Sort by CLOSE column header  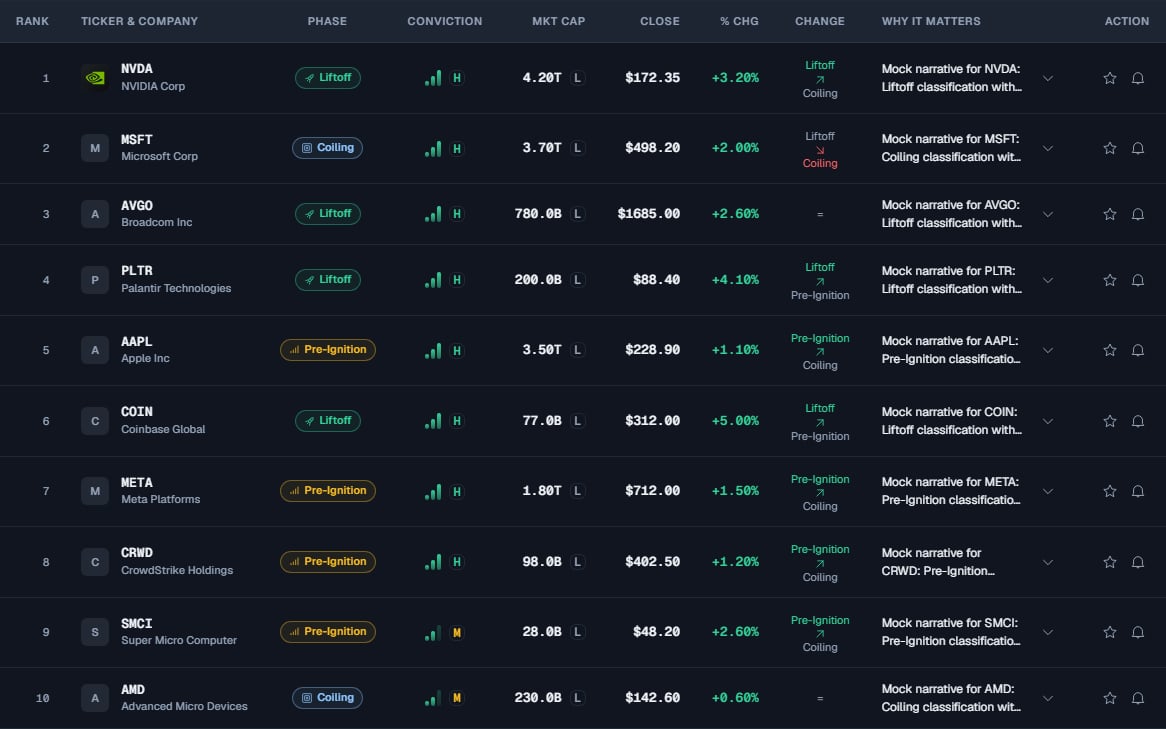point(660,21)
